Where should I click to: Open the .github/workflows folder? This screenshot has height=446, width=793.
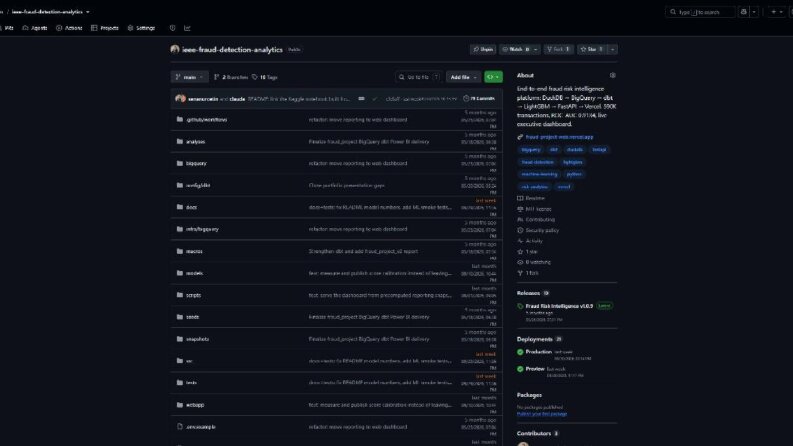(206, 120)
